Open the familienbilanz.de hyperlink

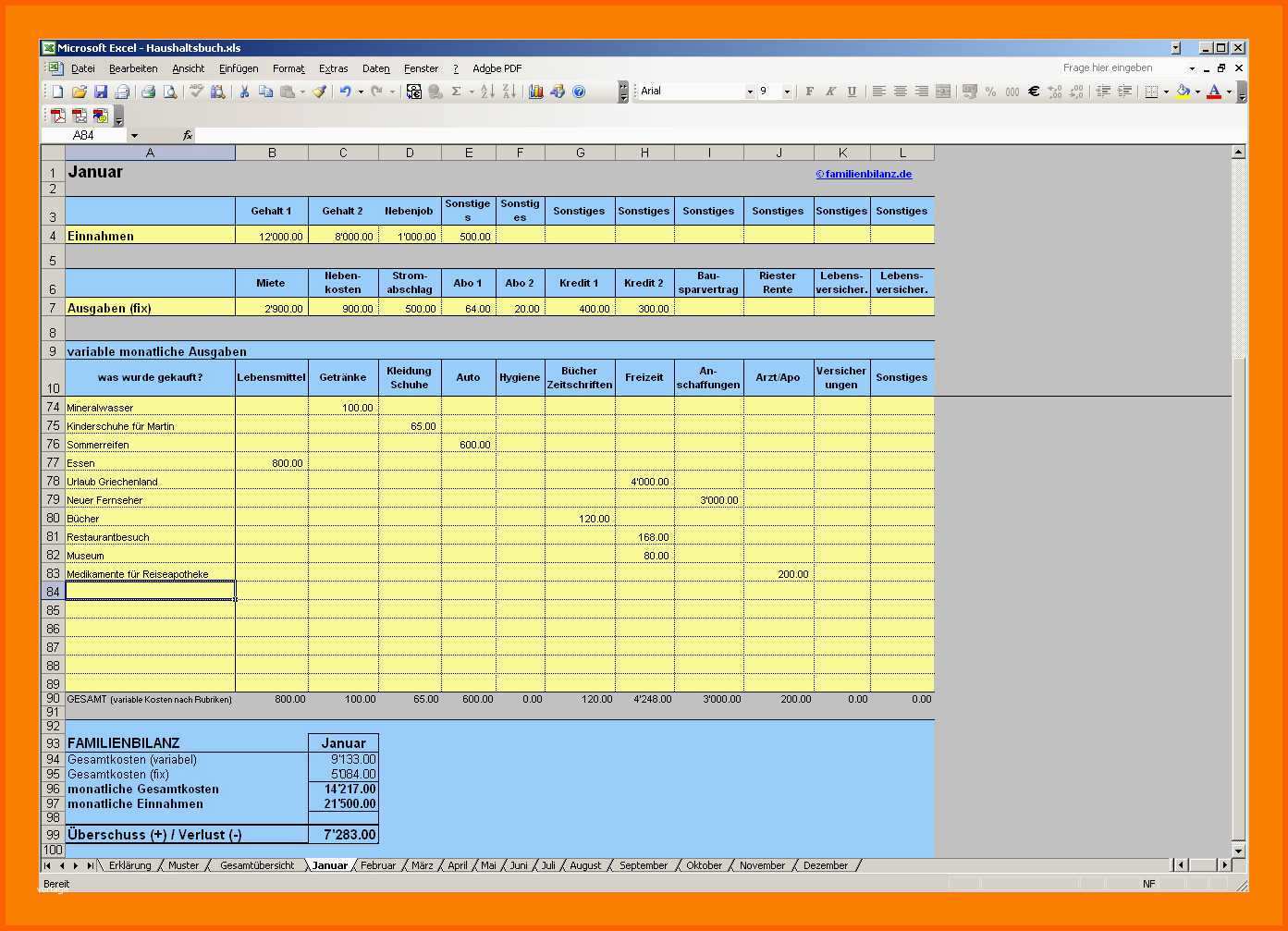coord(864,174)
